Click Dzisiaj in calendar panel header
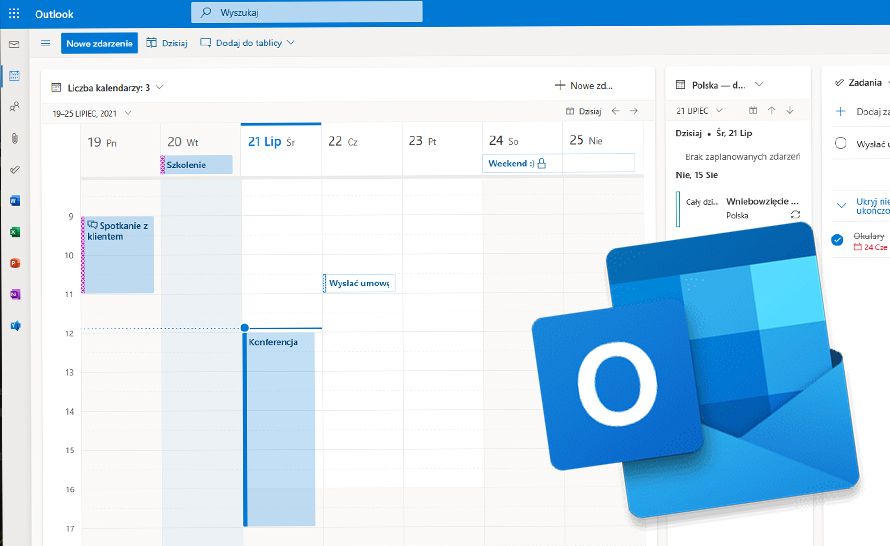 pyautogui.click(x=583, y=111)
